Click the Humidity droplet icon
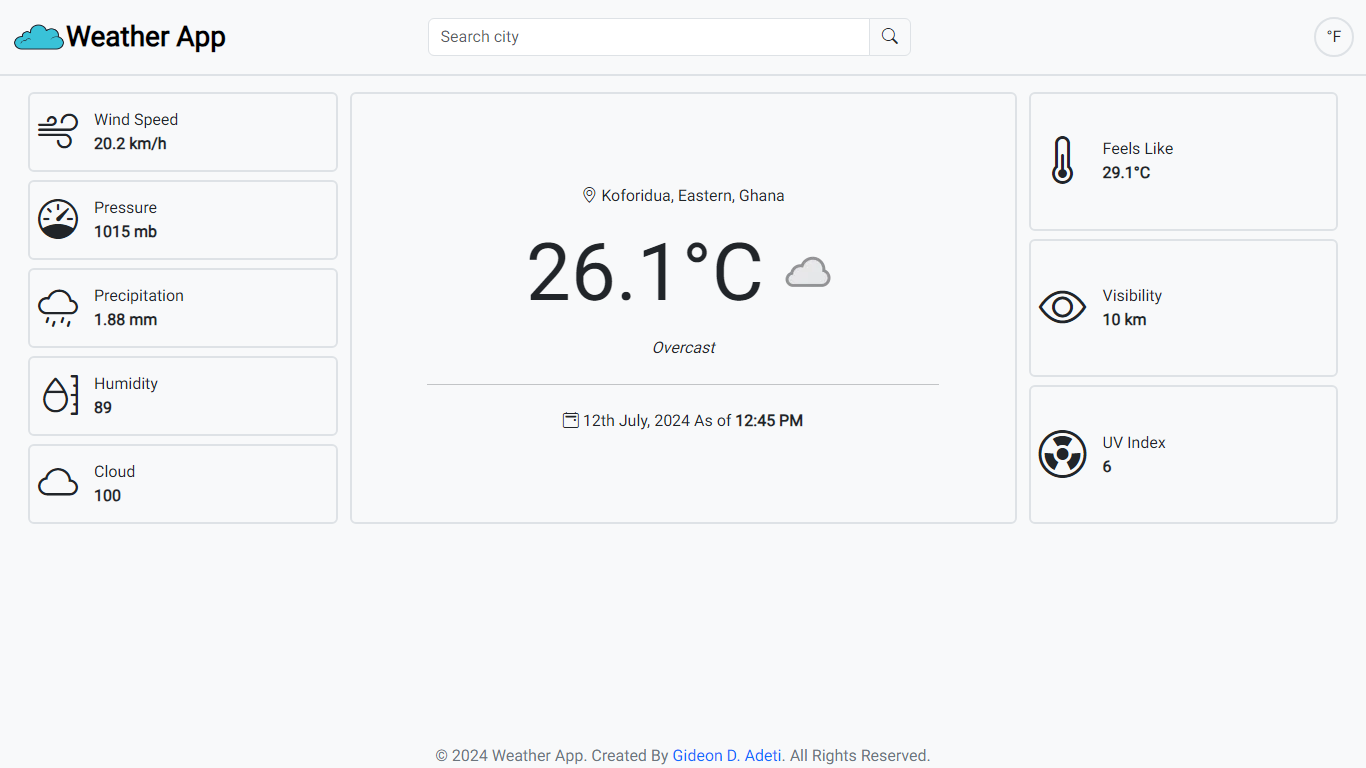The height and width of the screenshot is (768, 1366). pos(58,395)
